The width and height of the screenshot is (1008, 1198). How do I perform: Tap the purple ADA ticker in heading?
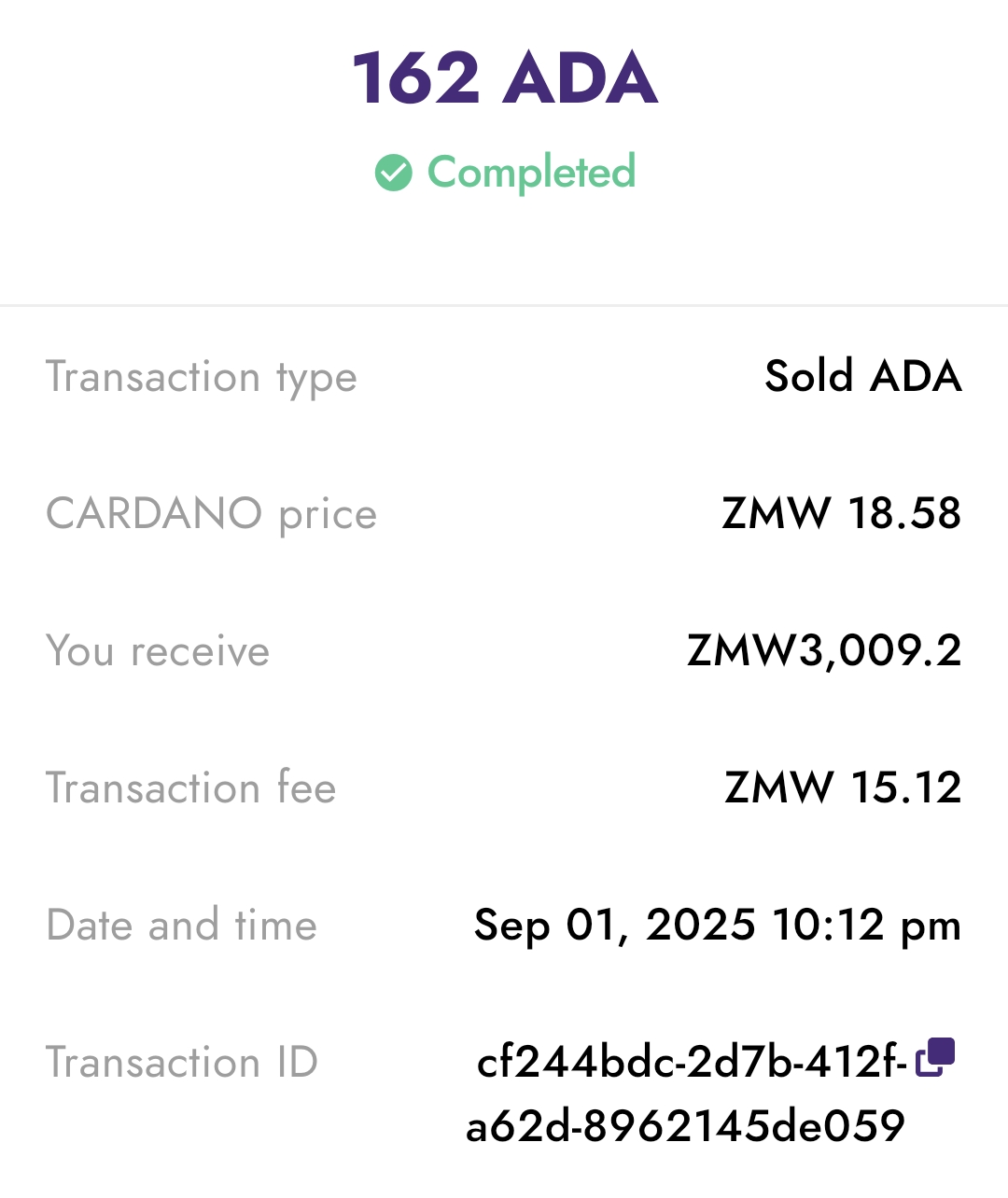(581, 77)
